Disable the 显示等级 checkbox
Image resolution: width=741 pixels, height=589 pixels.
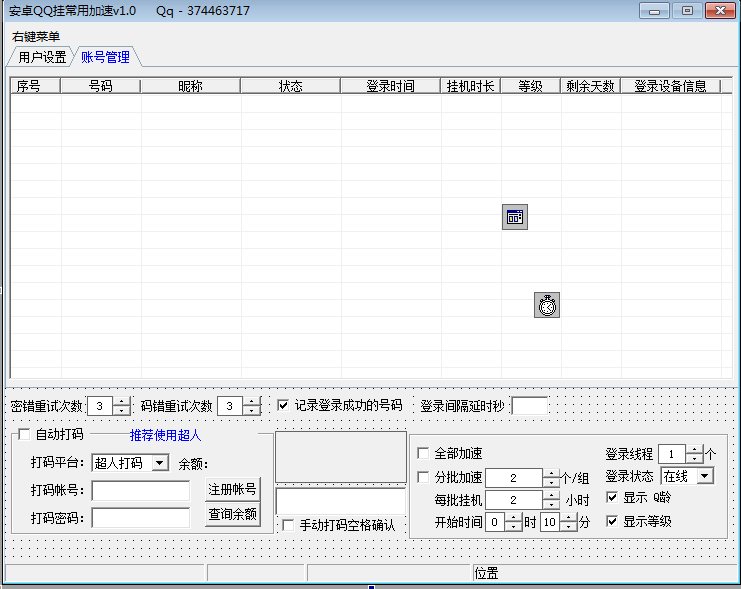pos(612,521)
